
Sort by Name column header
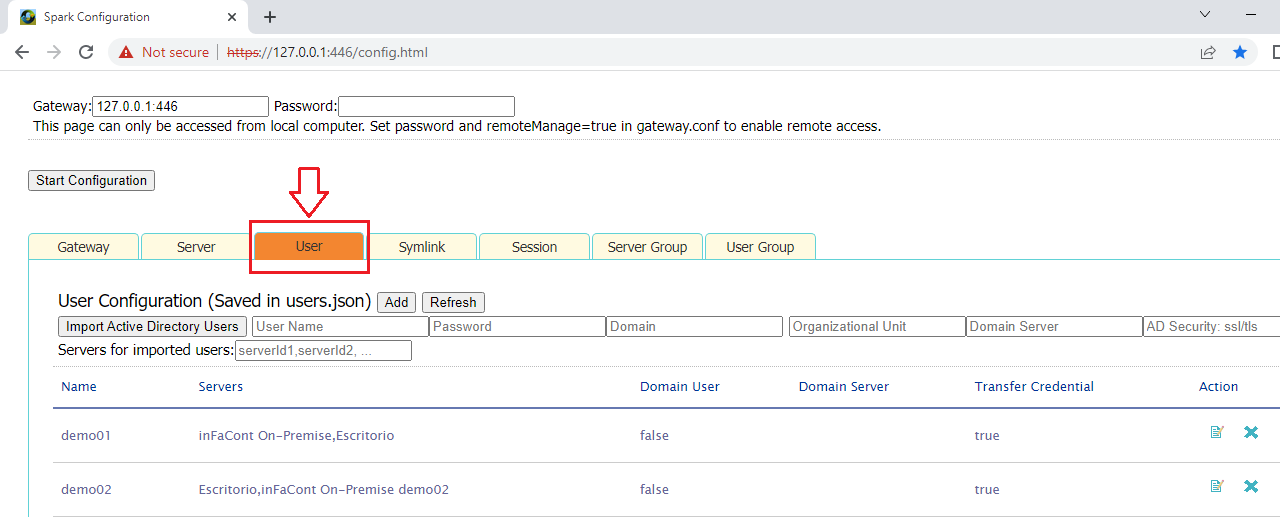pos(79,386)
